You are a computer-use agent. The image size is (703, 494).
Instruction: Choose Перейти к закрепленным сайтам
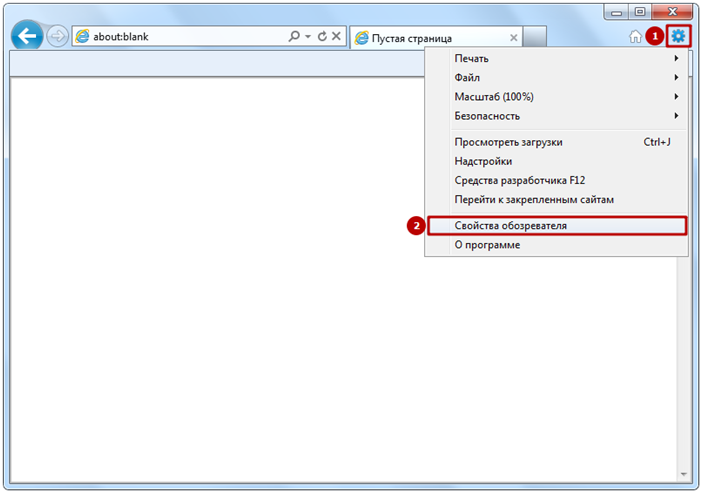[533, 199]
